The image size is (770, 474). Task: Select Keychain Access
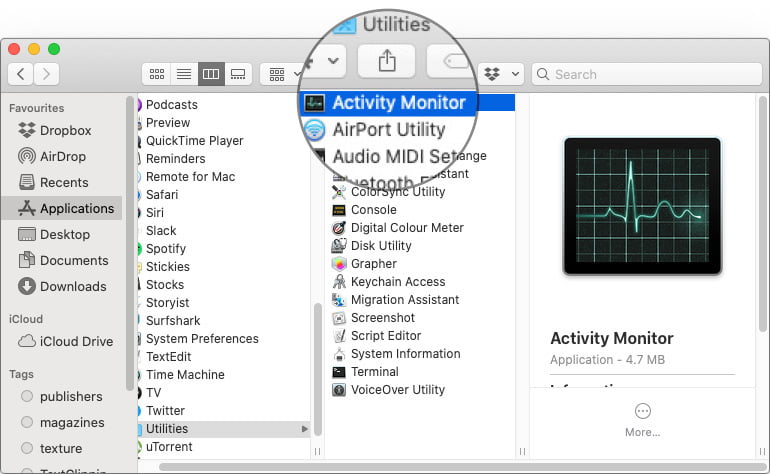tap(398, 282)
